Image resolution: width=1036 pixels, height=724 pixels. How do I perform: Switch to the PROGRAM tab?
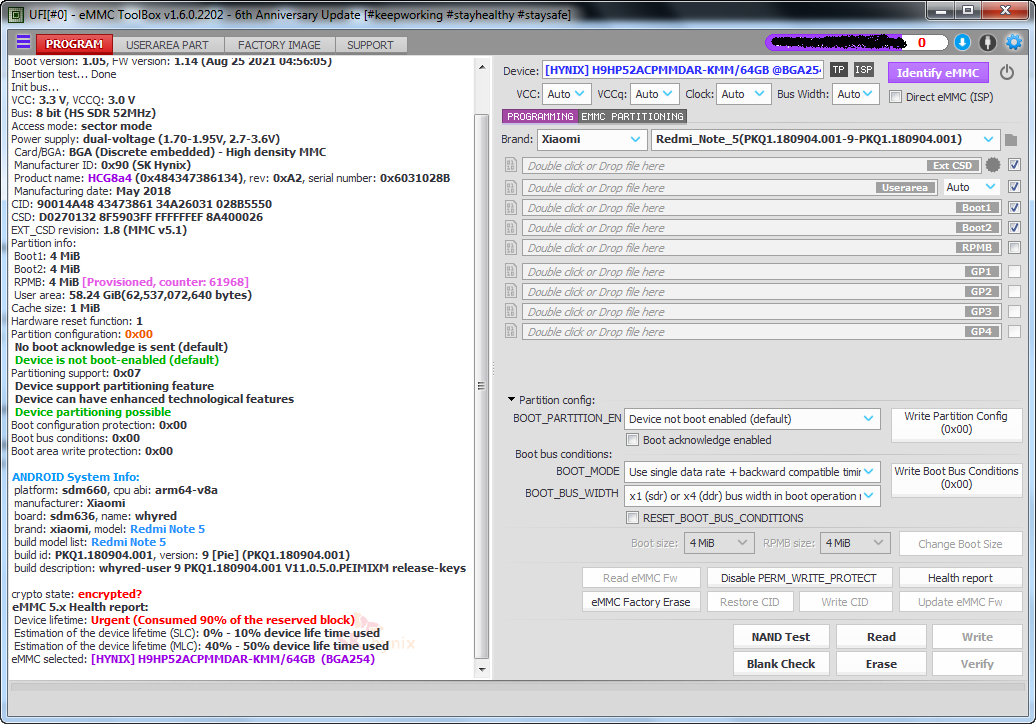(x=74, y=44)
